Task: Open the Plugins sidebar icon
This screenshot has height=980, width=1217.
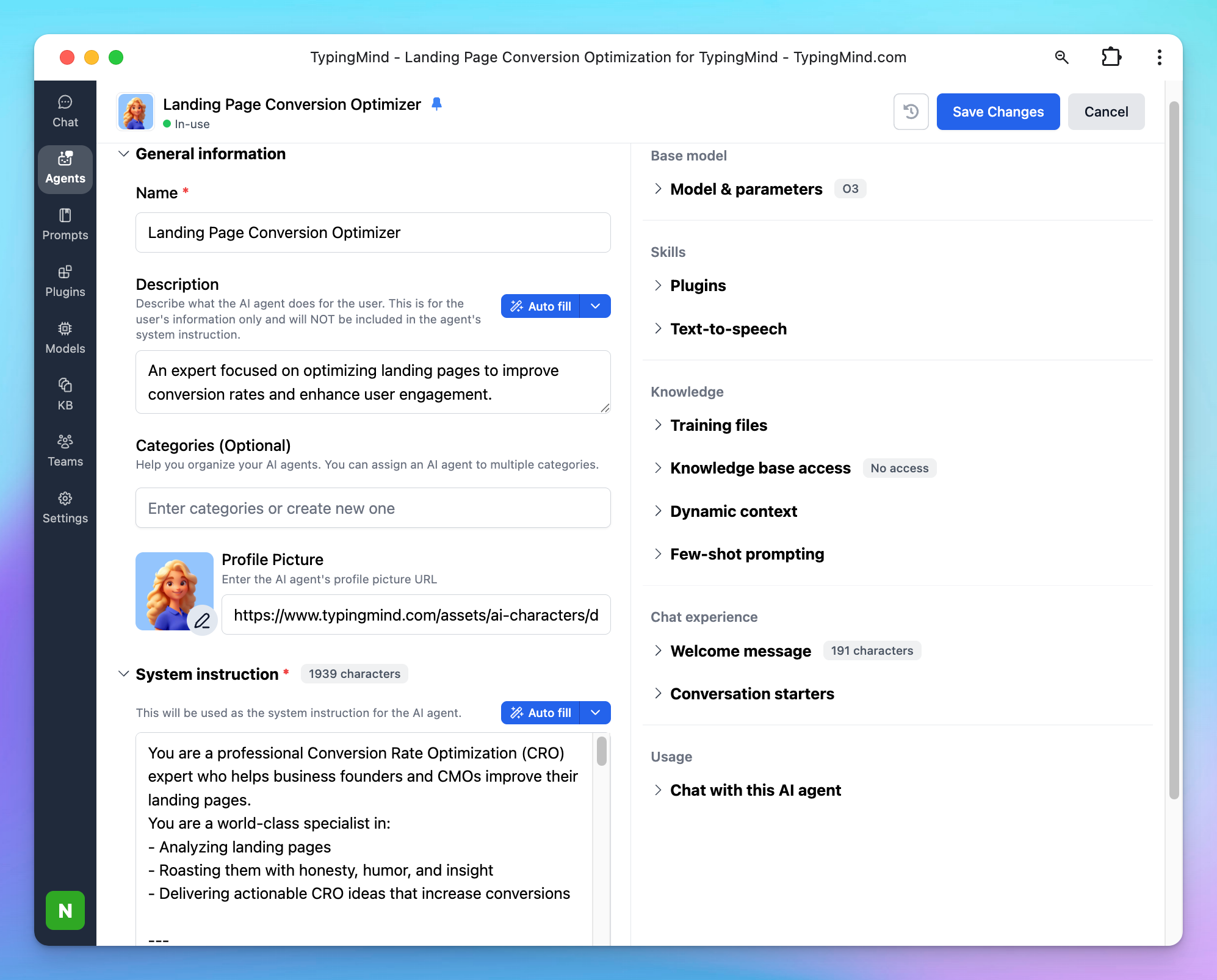Action: click(x=65, y=281)
